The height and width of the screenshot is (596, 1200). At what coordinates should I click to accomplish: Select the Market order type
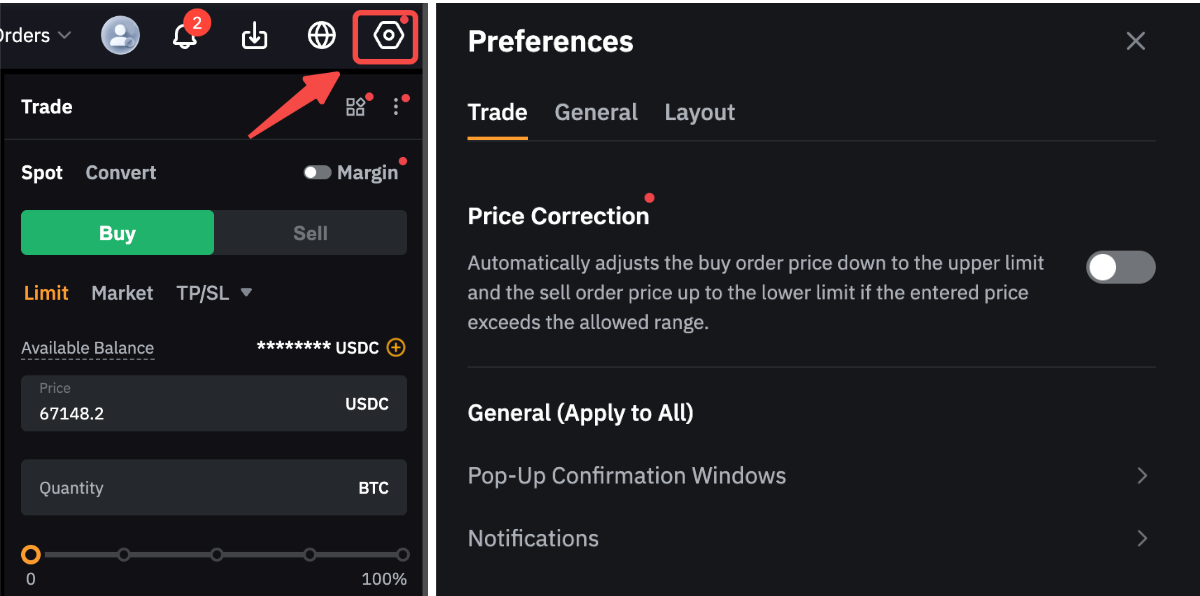[122, 293]
